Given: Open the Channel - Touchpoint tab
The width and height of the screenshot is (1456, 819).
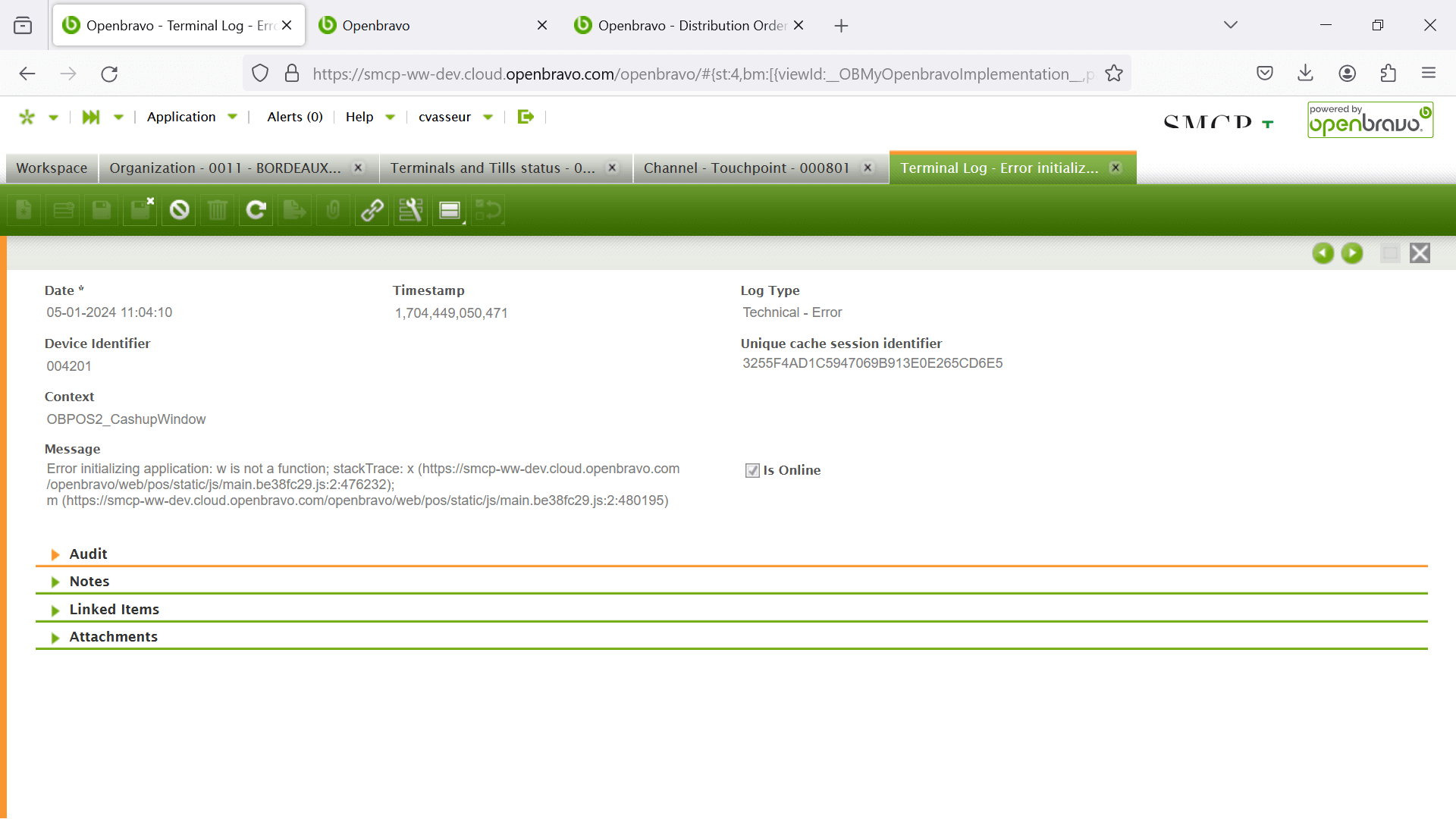Looking at the screenshot, I should tap(746, 168).
